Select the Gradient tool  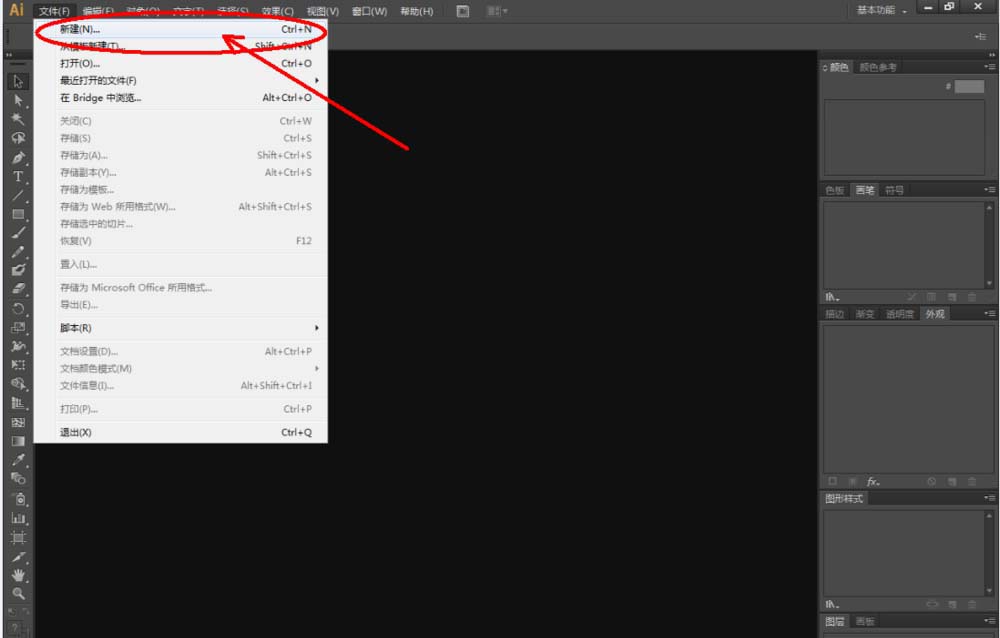18,441
